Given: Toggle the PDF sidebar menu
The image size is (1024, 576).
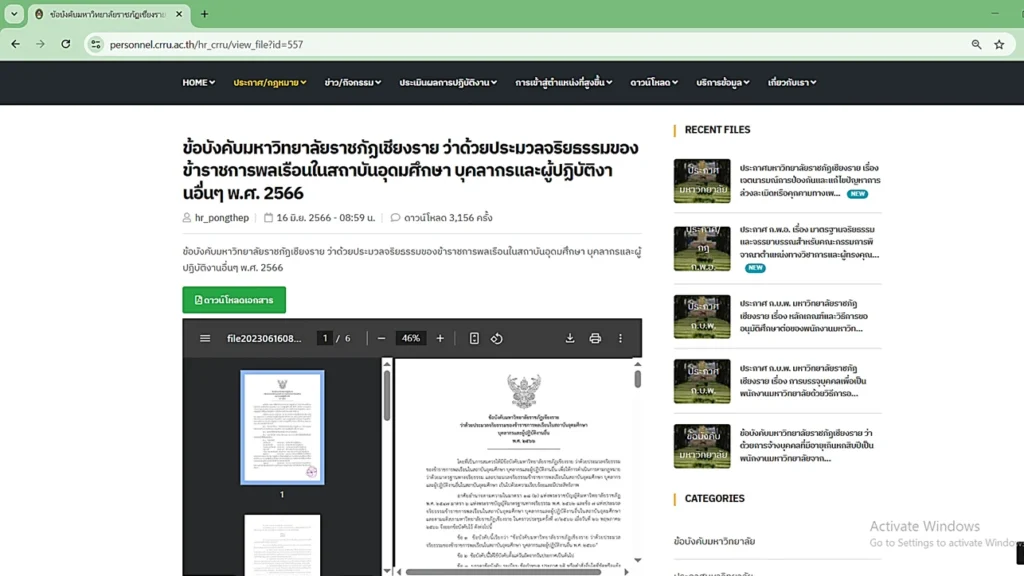Looking at the screenshot, I should (x=205, y=338).
